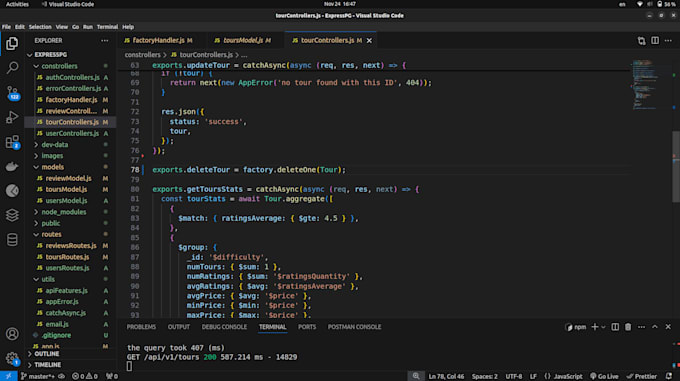
Task: Open notifications bell in status bar
Action: tap(669, 376)
